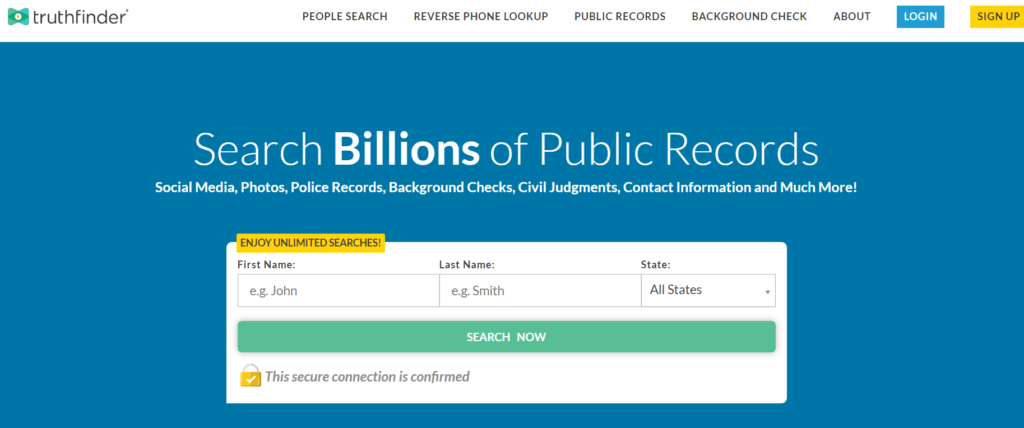1024x428 pixels.
Task: Click the 'Search Billions of Public Records' heading
Action: (x=506, y=150)
